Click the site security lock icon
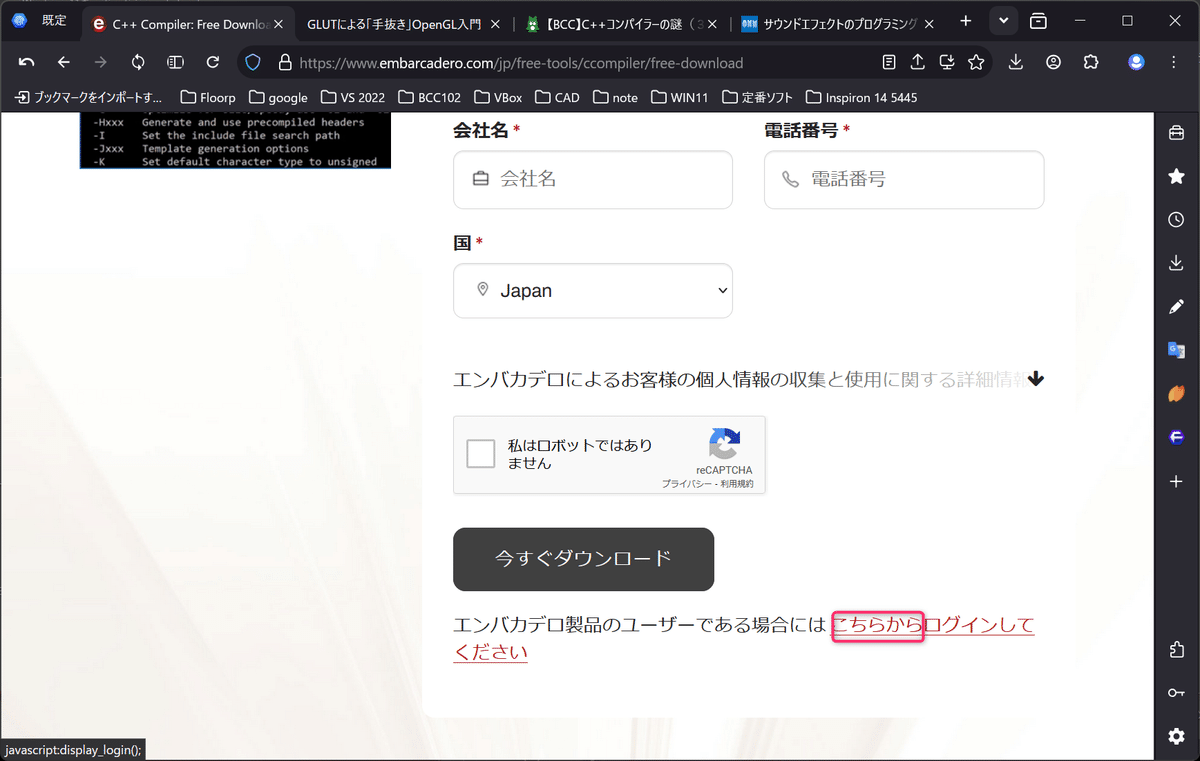 pos(284,62)
